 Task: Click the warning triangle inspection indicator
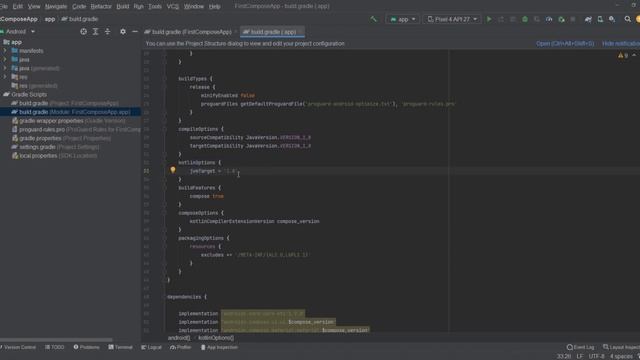click(x=621, y=55)
